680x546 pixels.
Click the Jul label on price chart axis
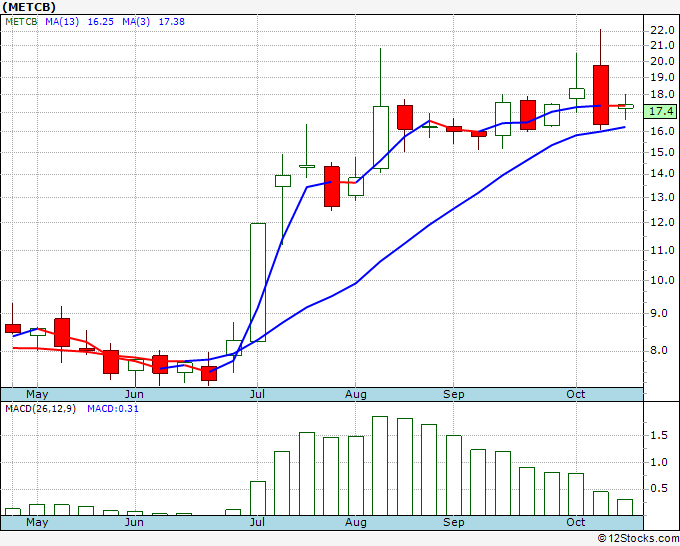[x=257, y=394]
